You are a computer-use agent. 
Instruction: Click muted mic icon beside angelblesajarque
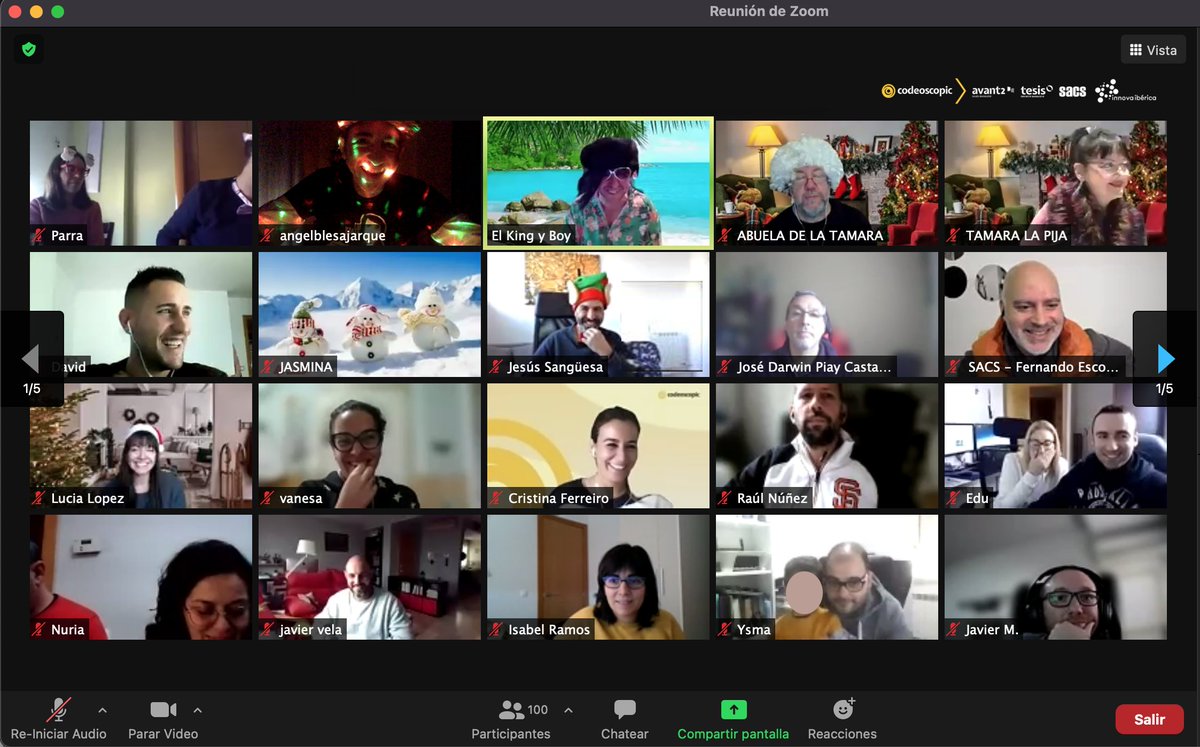pos(268,236)
